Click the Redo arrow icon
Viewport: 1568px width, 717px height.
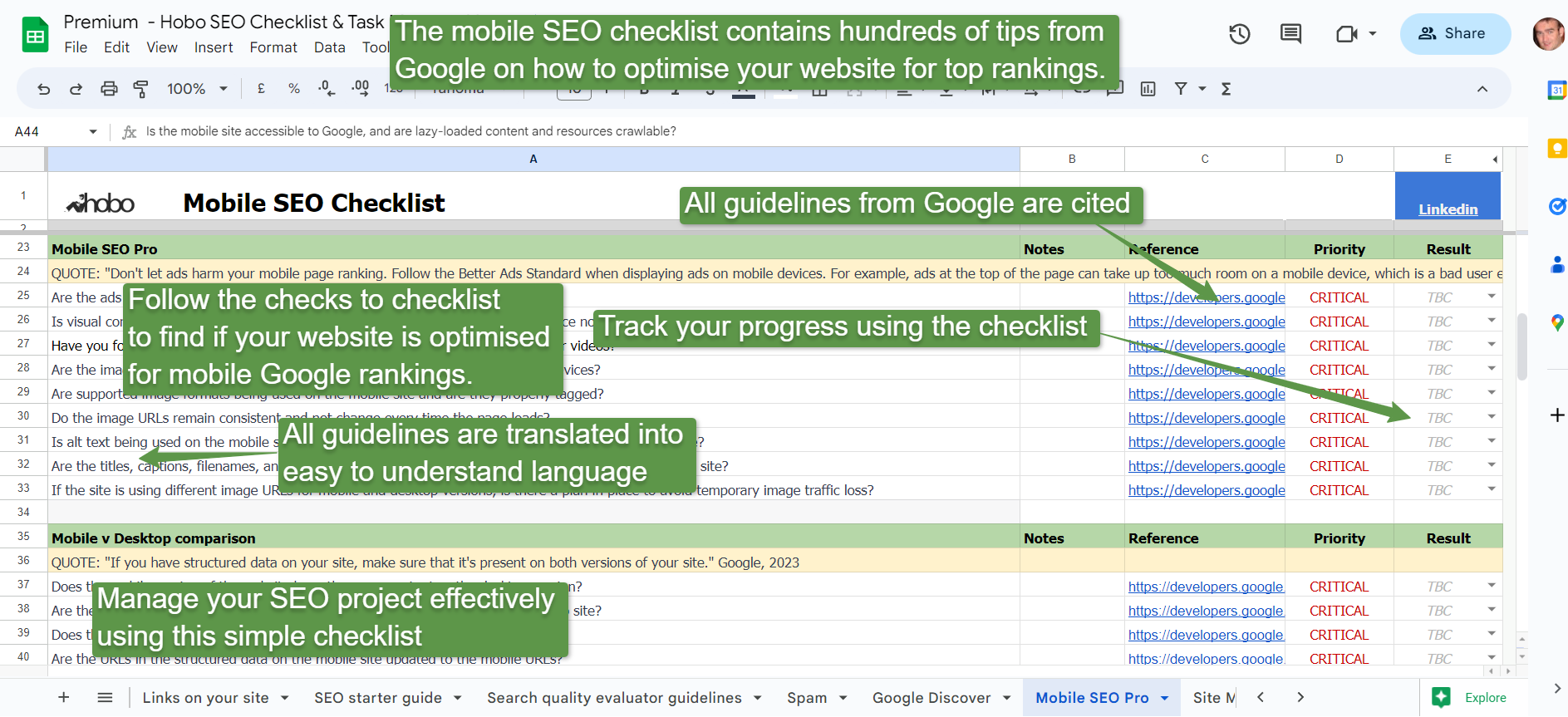pos(76,89)
